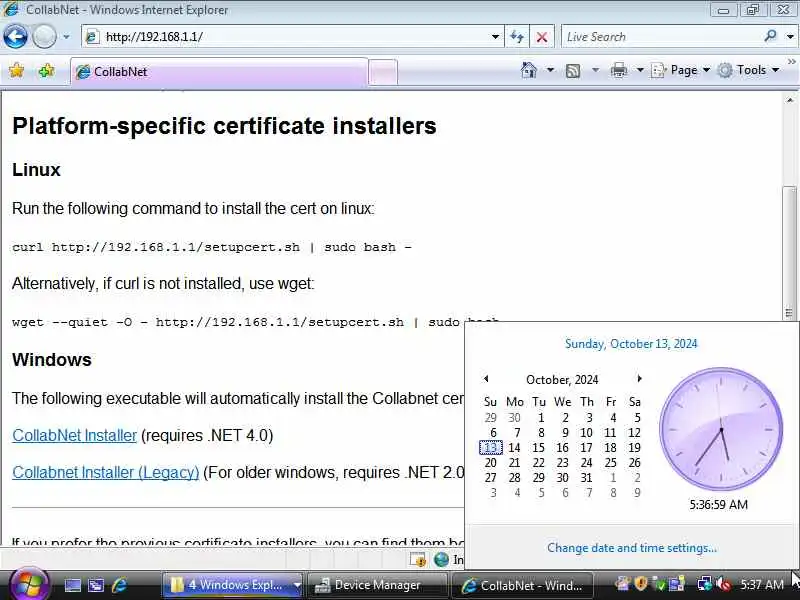Click the curl setupcert.sh command text
Viewport: 800px width, 600px height.
pos(212,247)
